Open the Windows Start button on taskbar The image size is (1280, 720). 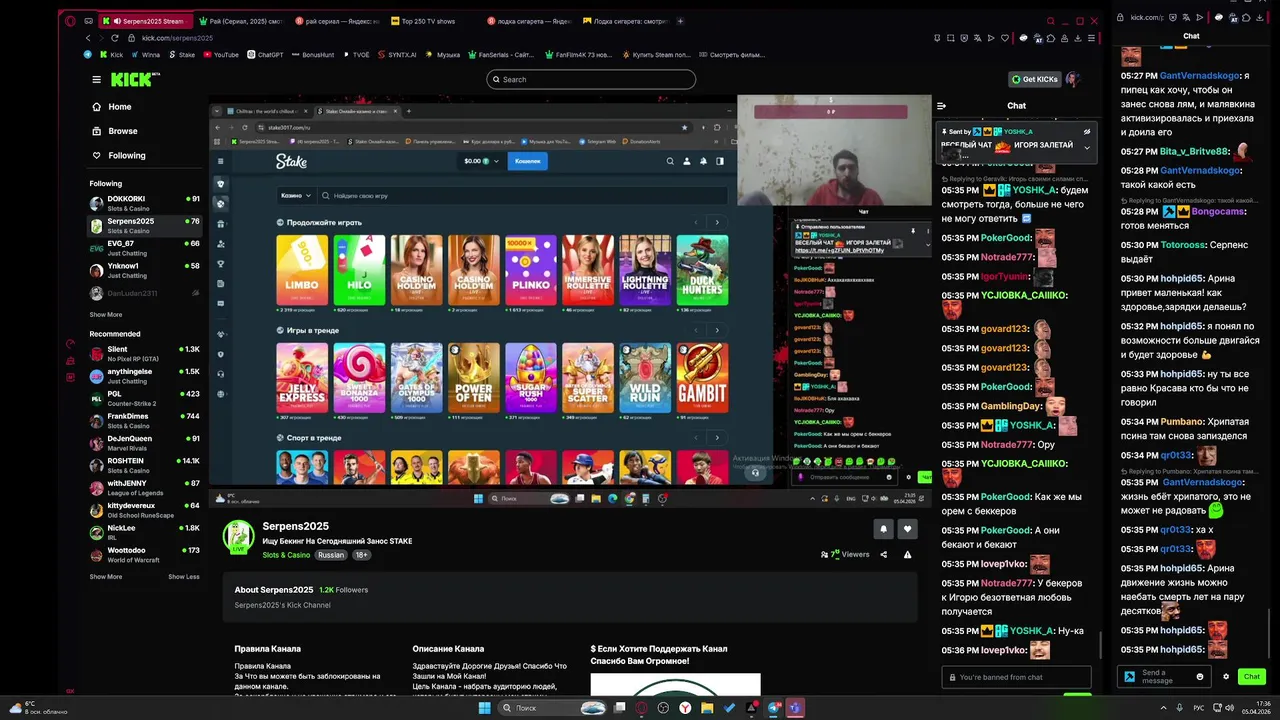pos(484,708)
